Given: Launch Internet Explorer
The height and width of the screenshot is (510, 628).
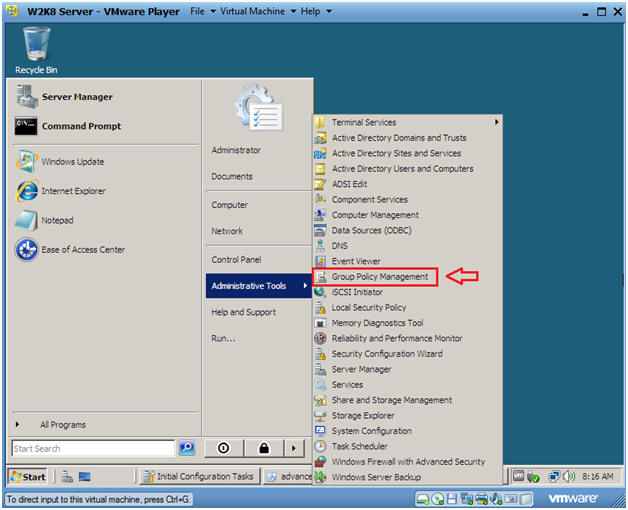Looking at the screenshot, I should (61, 191).
